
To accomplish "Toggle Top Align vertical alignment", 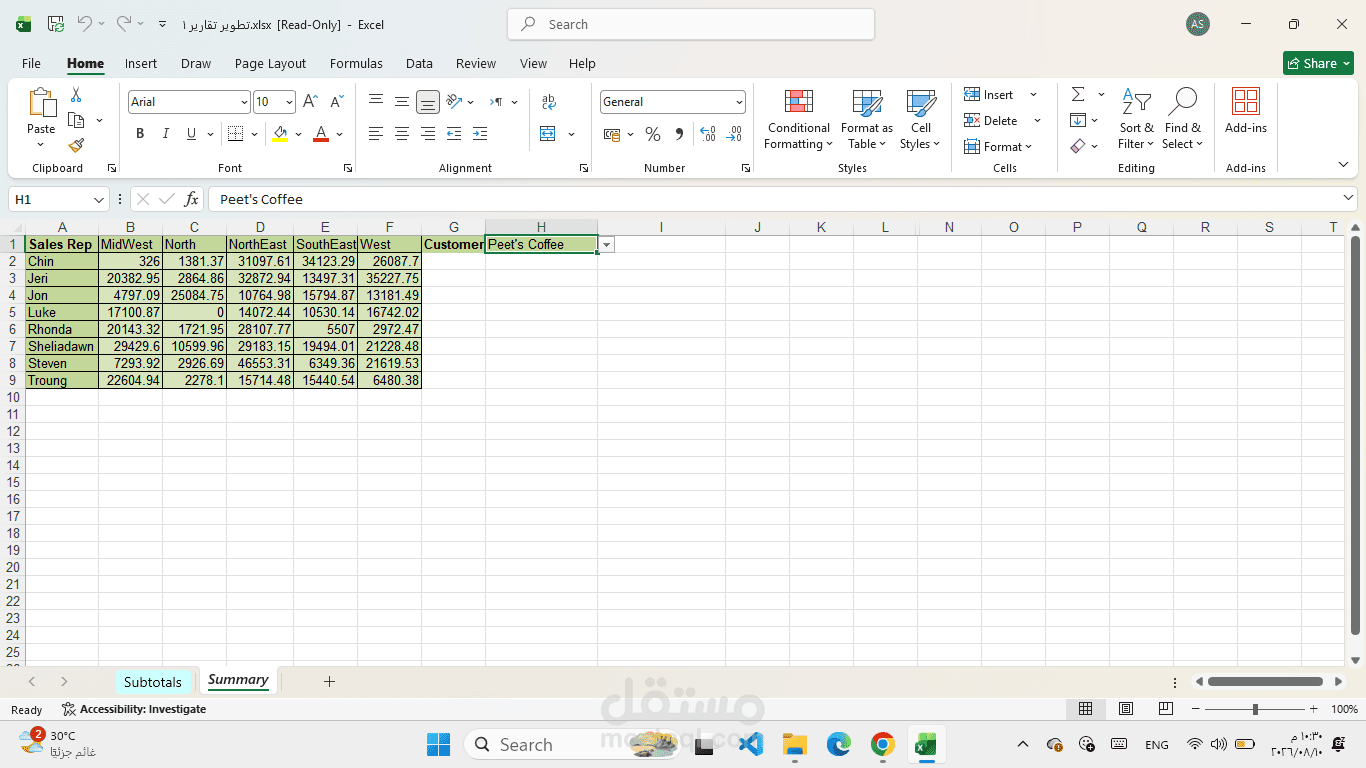I will (376, 102).
